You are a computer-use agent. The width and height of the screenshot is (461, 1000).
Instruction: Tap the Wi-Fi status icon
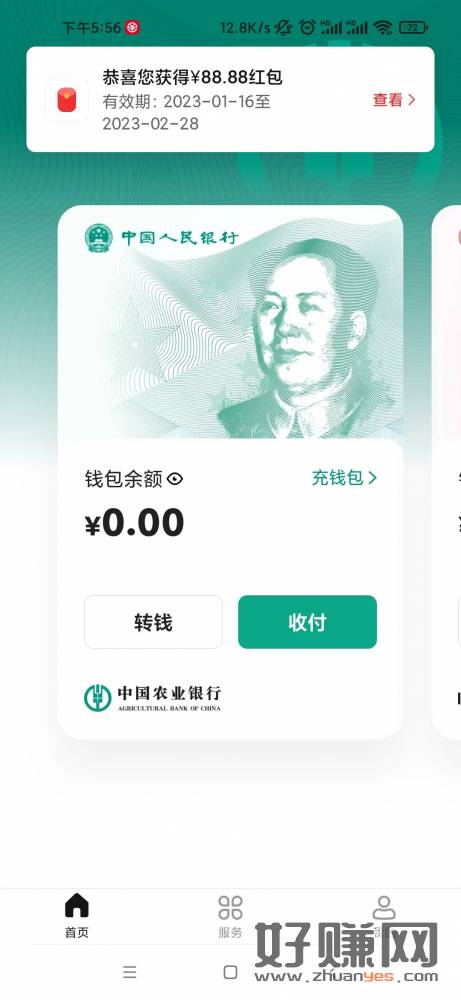tap(383, 27)
